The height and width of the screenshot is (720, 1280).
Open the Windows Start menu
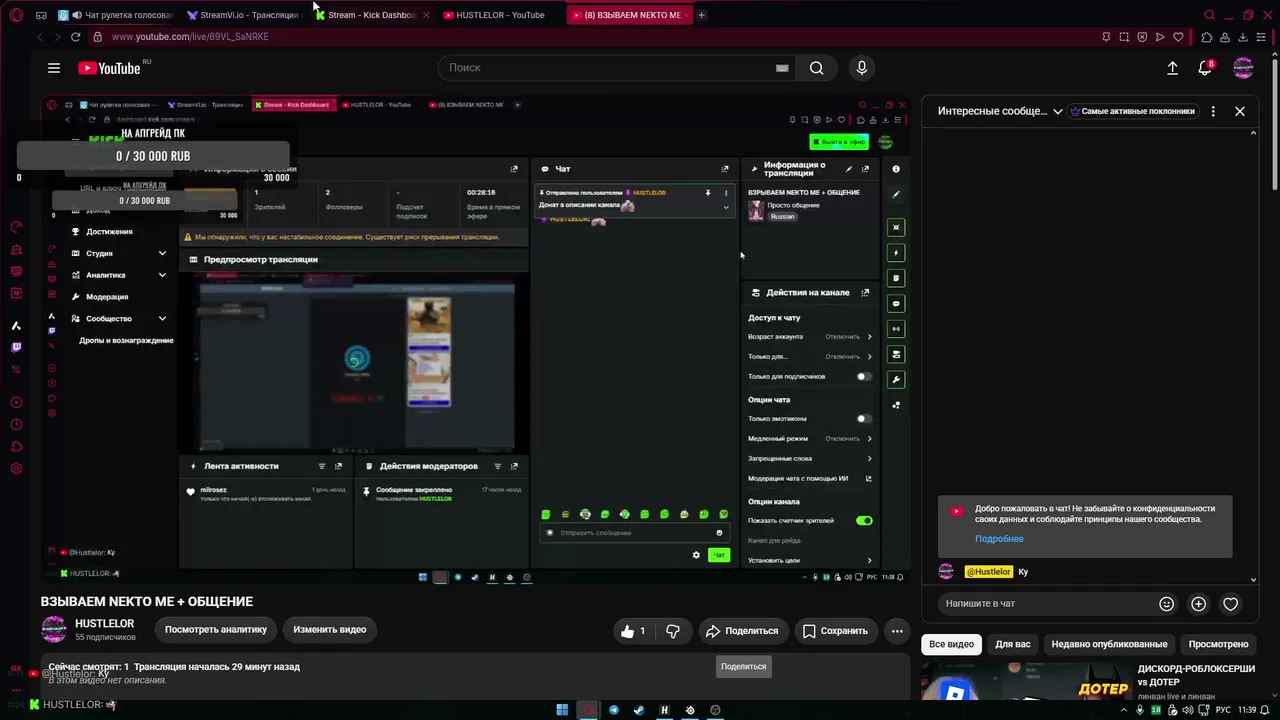click(562, 710)
